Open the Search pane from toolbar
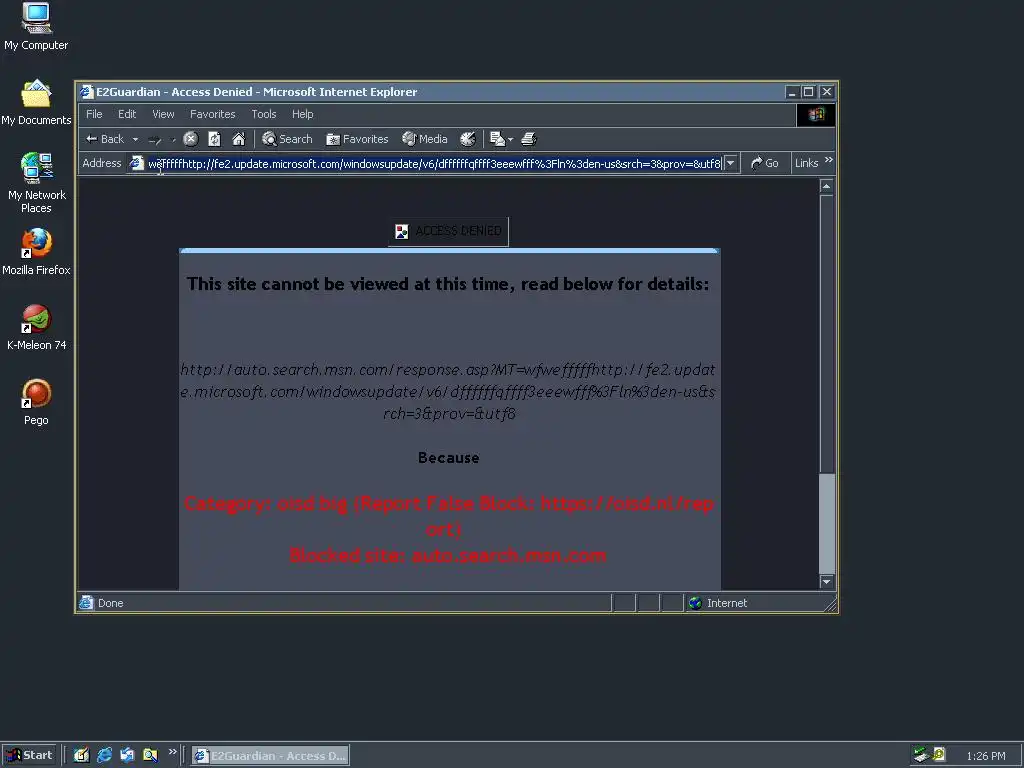The height and width of the screenshot is (768, 1024). (x=287, y=139)
